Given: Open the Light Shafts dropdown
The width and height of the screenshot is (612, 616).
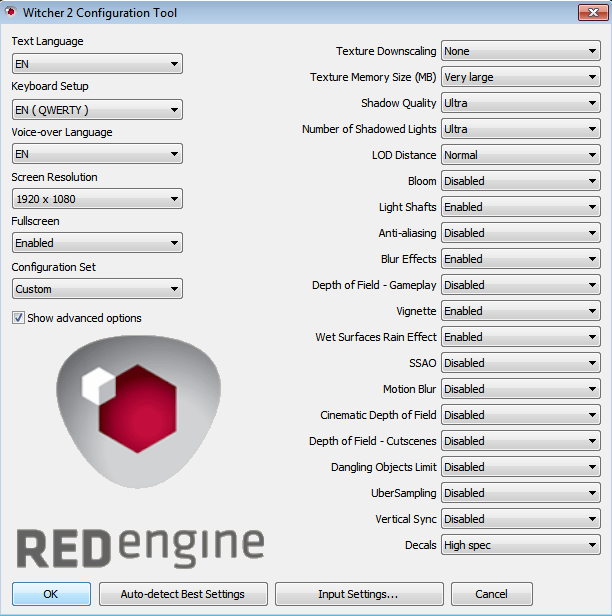Looking at the screenshot, I should [521, 207].
